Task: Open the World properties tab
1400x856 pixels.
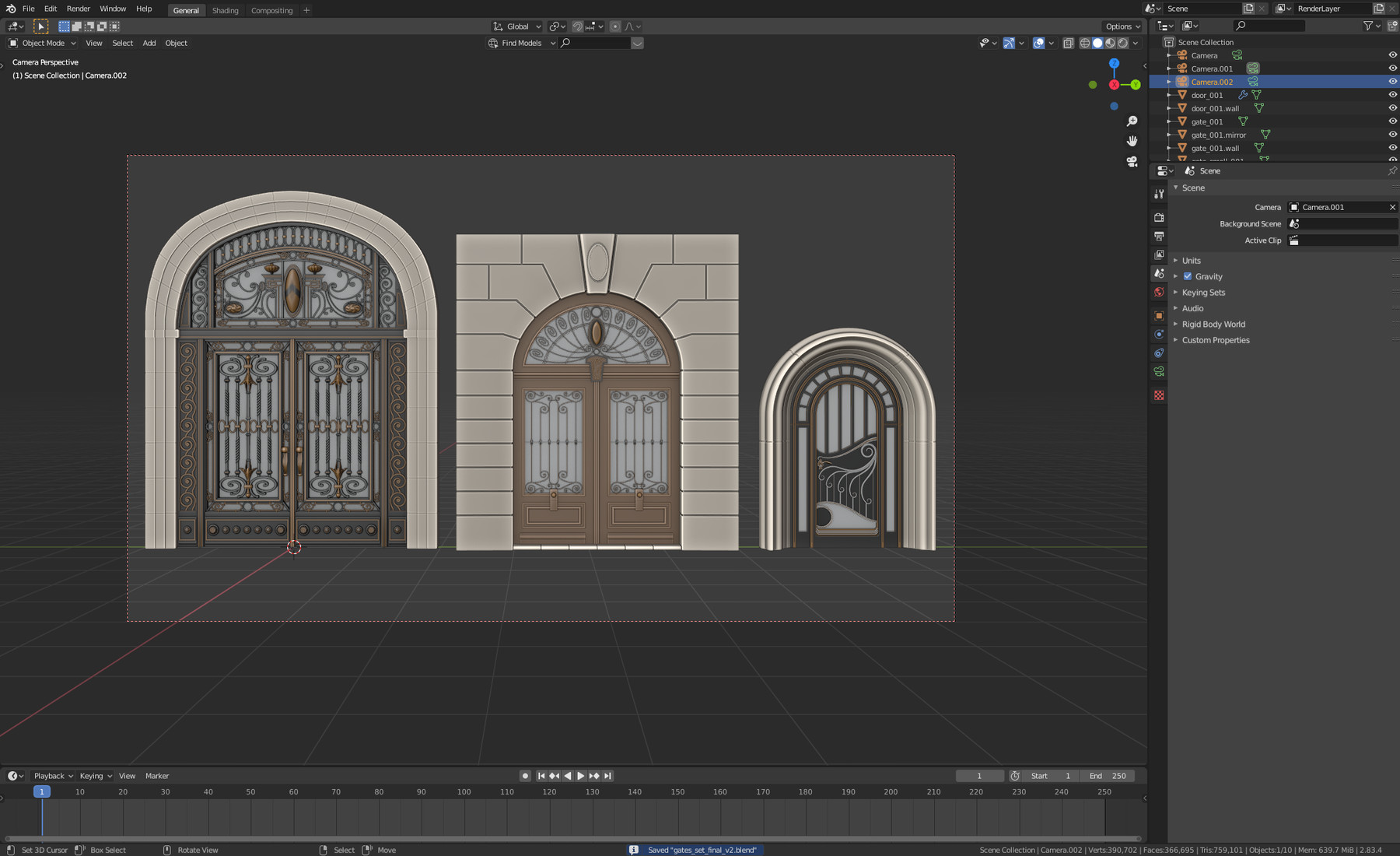Action: tap(1159, 292)
